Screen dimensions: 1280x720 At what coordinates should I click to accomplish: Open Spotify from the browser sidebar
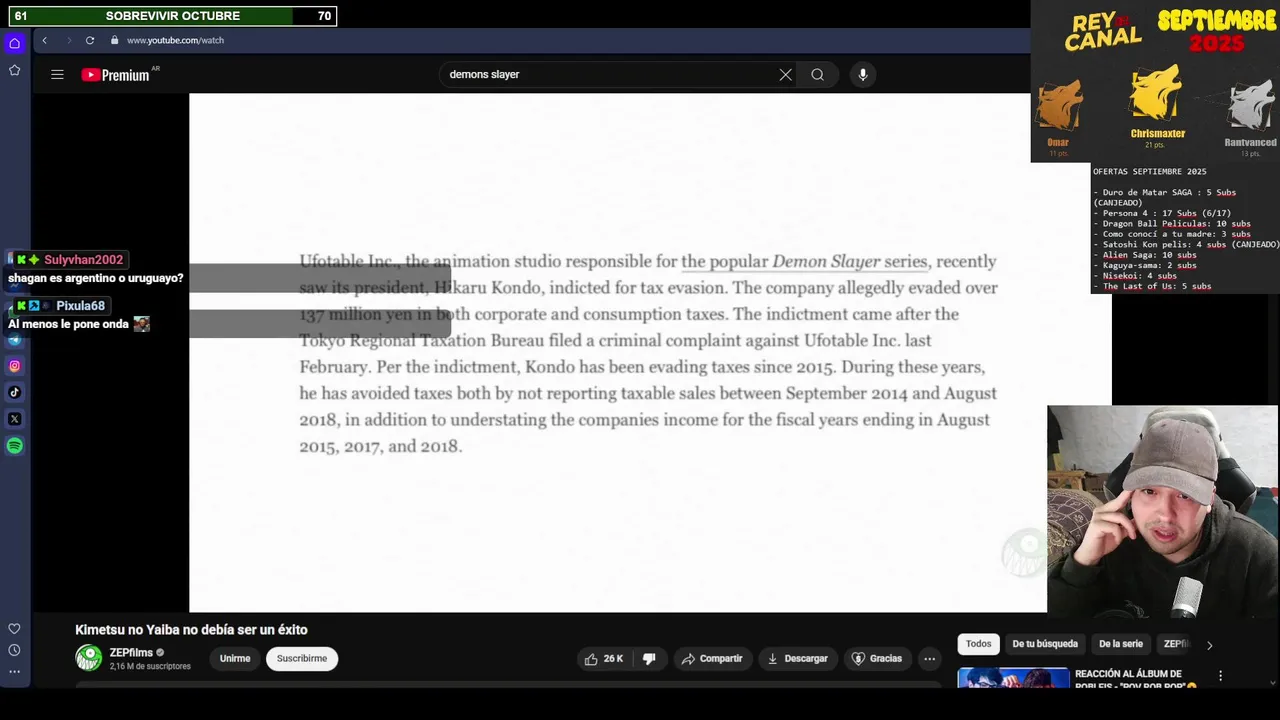tap(14, 446)
